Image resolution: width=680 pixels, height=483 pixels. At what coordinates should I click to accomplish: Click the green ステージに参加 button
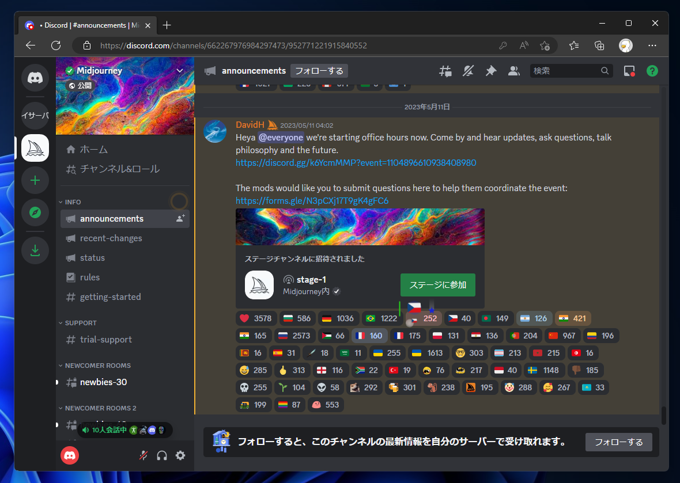[x=438, y=285]
